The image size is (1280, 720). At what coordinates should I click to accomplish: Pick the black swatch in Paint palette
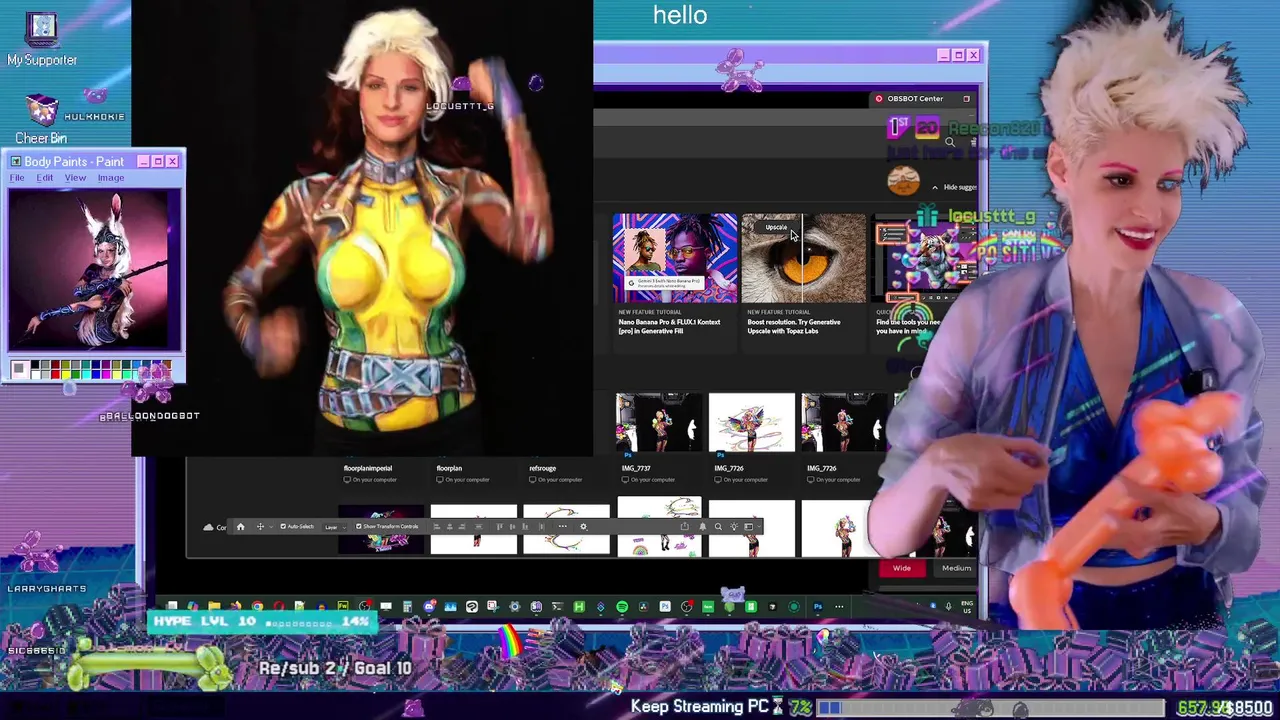click(36, 364)
